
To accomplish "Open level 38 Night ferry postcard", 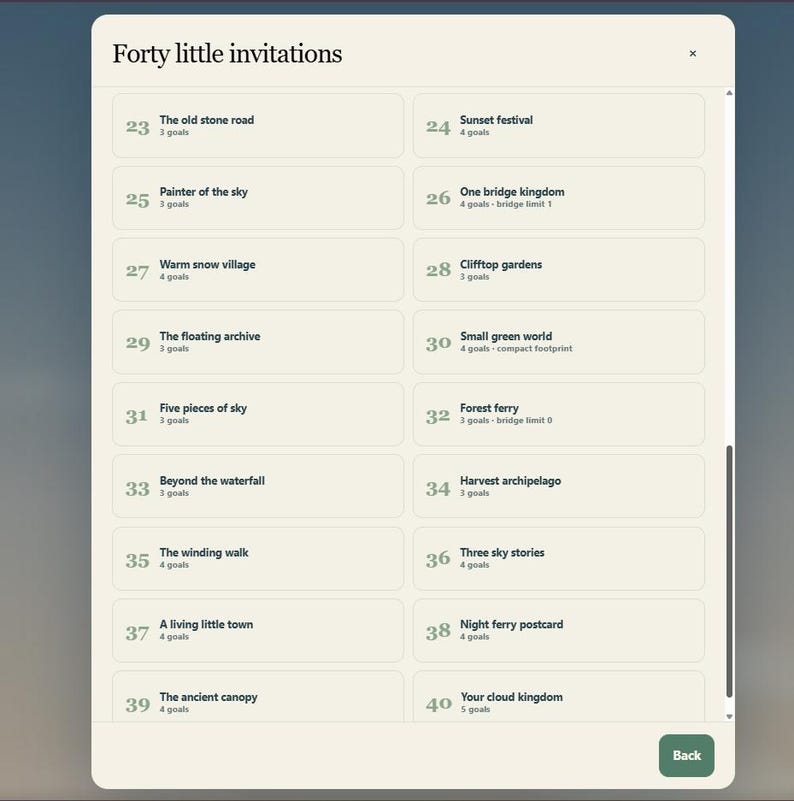I will pyautogui.click(x=558, y=630).
